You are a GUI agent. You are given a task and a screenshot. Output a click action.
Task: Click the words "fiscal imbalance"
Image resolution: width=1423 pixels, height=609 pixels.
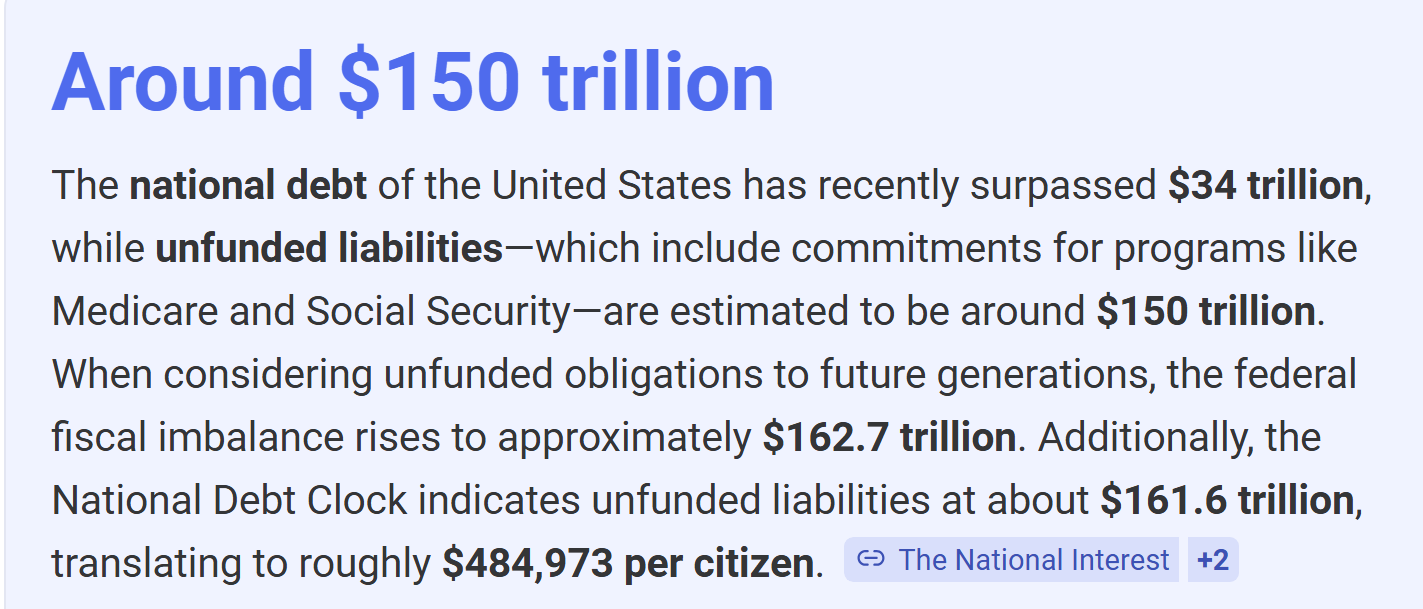tap(191, 438)
